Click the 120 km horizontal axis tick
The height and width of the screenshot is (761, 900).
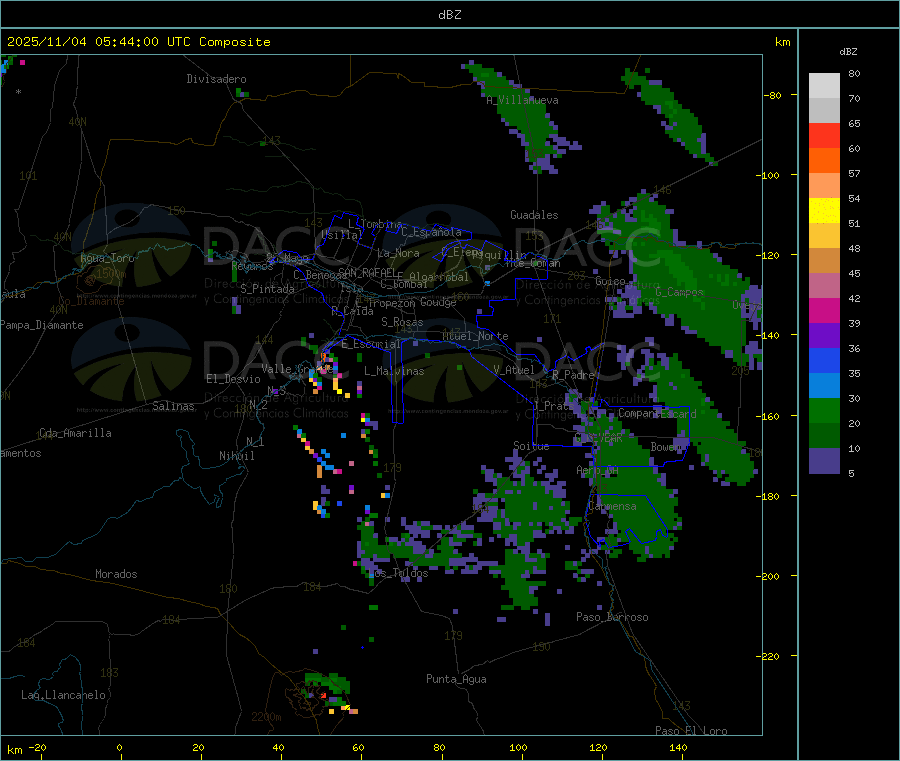click(x=598, y=747)
